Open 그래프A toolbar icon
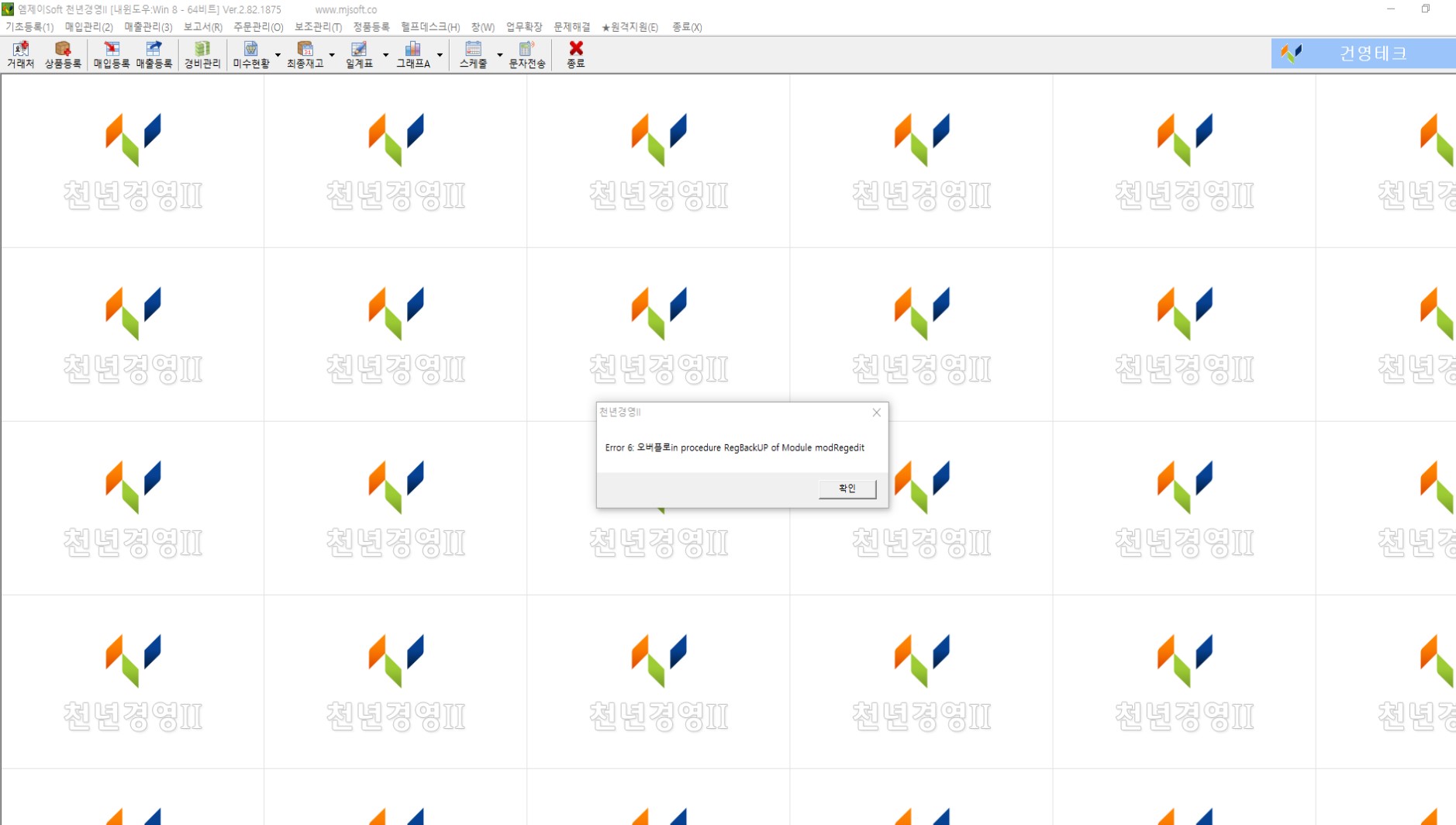The width and height of the screenshot is (1456, 825). [413, 54]
